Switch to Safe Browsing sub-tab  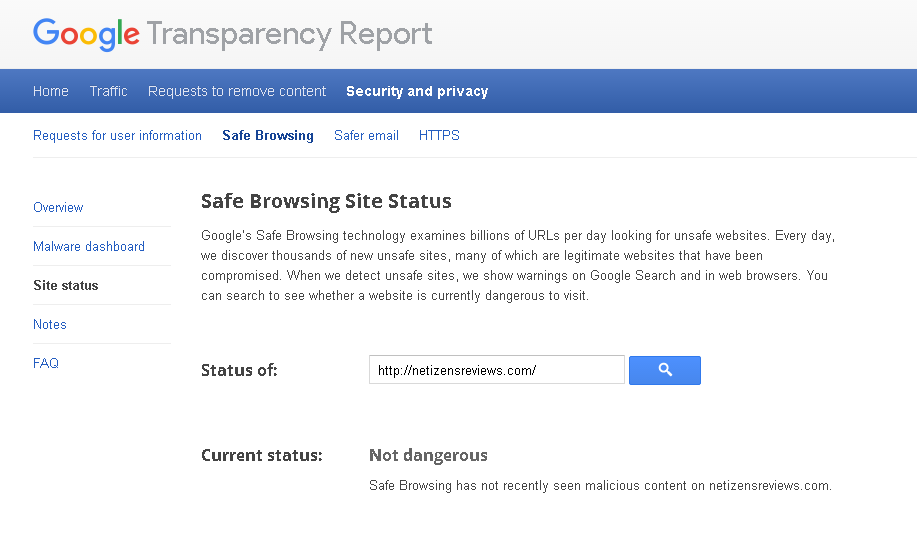(268, 135)
